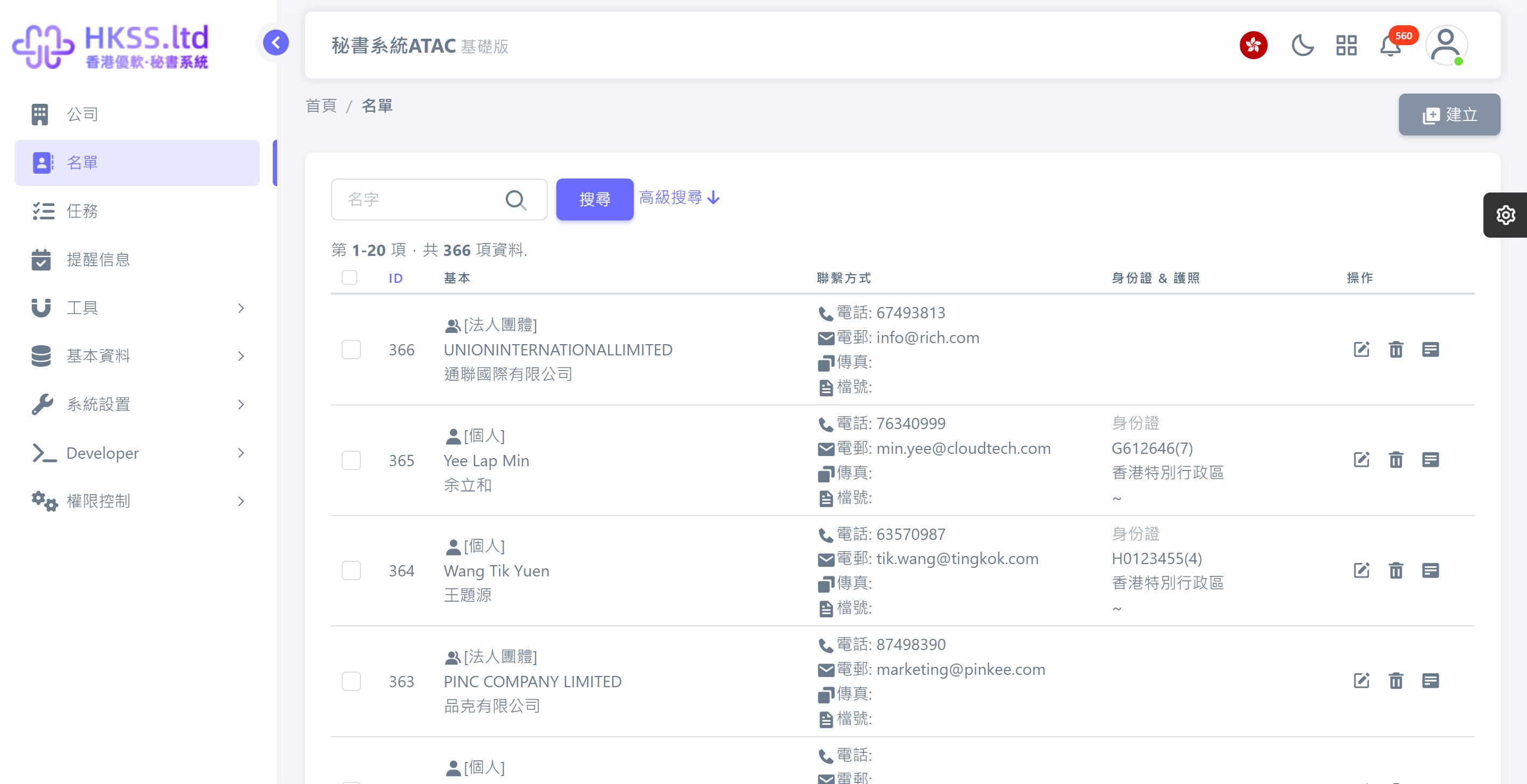Click the Hong Kong flag language icon

point(1253,45)
